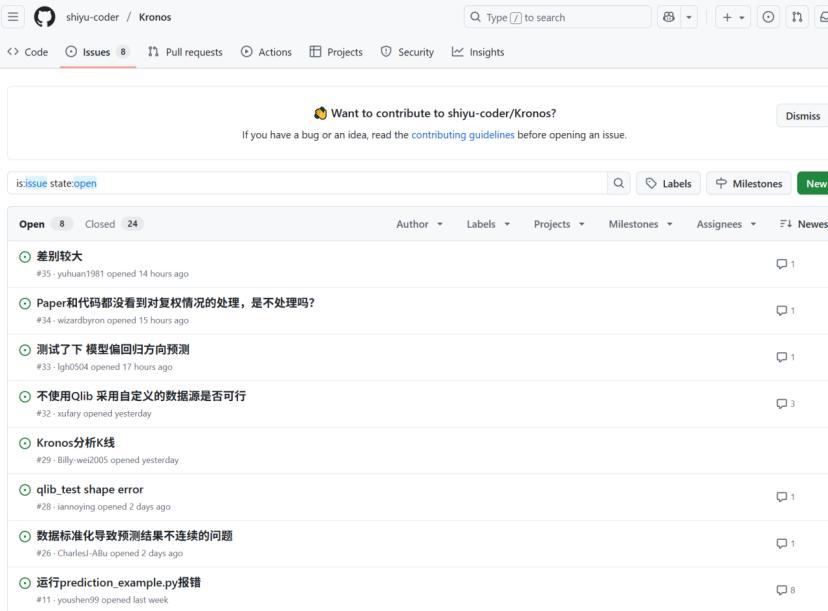Click the issues circle icon in header
This screenshot has height=611, width=828.
coord(768,17)
